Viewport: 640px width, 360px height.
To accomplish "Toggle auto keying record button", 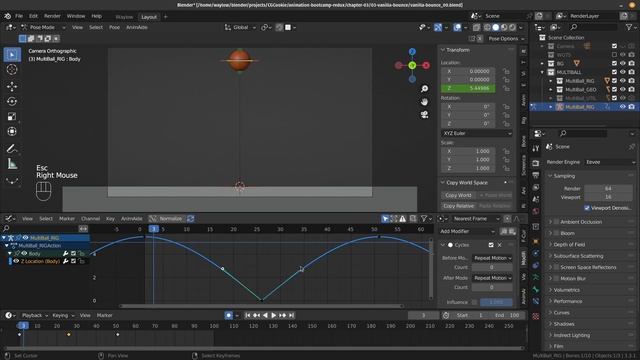I will (x=229, y=315).
